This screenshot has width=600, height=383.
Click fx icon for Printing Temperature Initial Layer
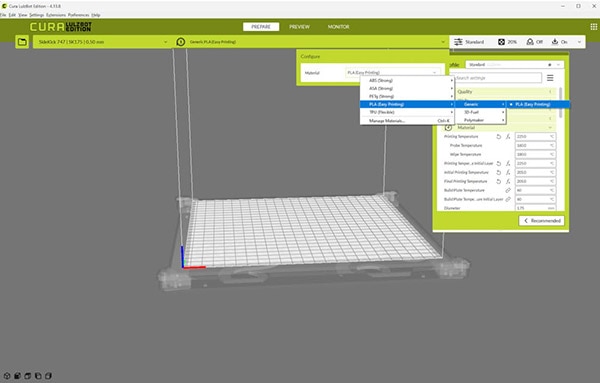pyautogui.click(x=508, y=163)
